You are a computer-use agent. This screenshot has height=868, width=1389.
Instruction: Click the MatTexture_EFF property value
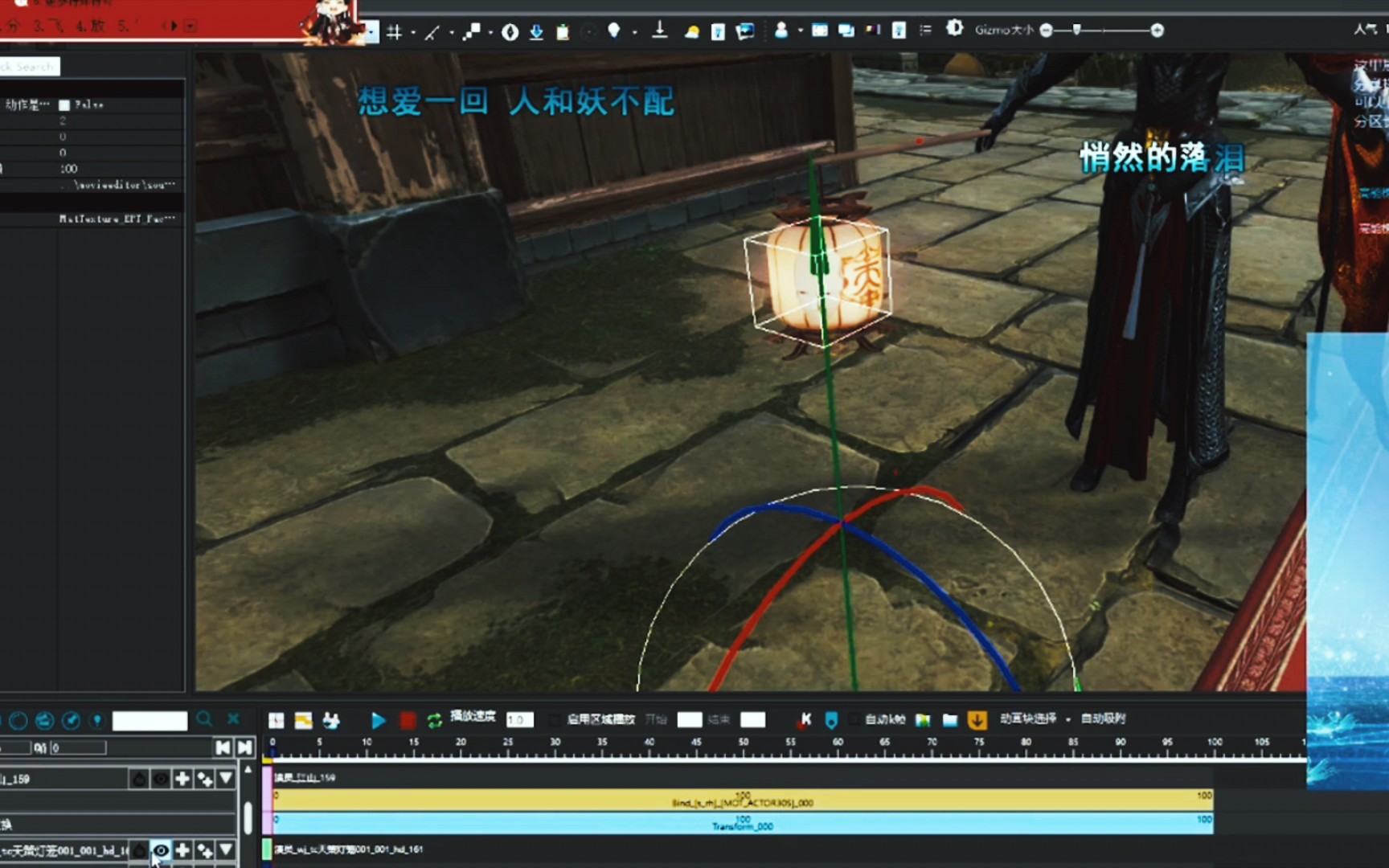(x=117, y=219)
